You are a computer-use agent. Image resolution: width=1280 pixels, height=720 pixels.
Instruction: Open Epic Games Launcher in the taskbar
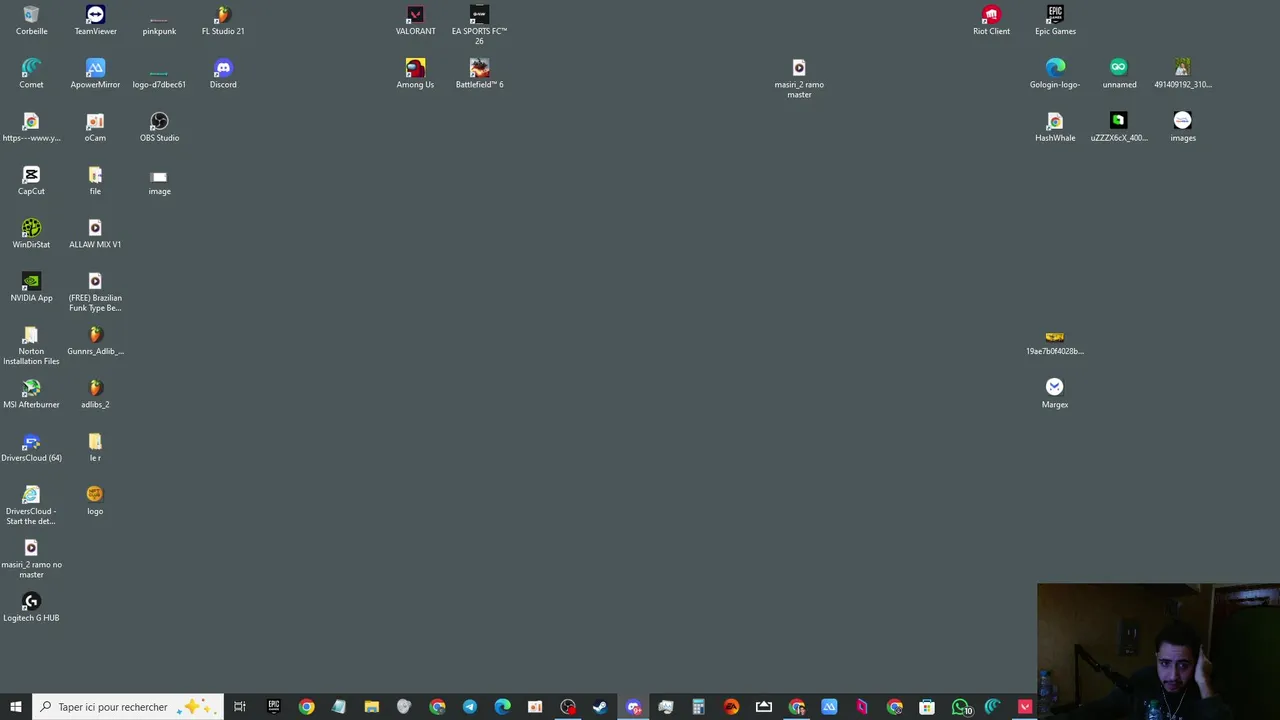(x=273, y=707)
